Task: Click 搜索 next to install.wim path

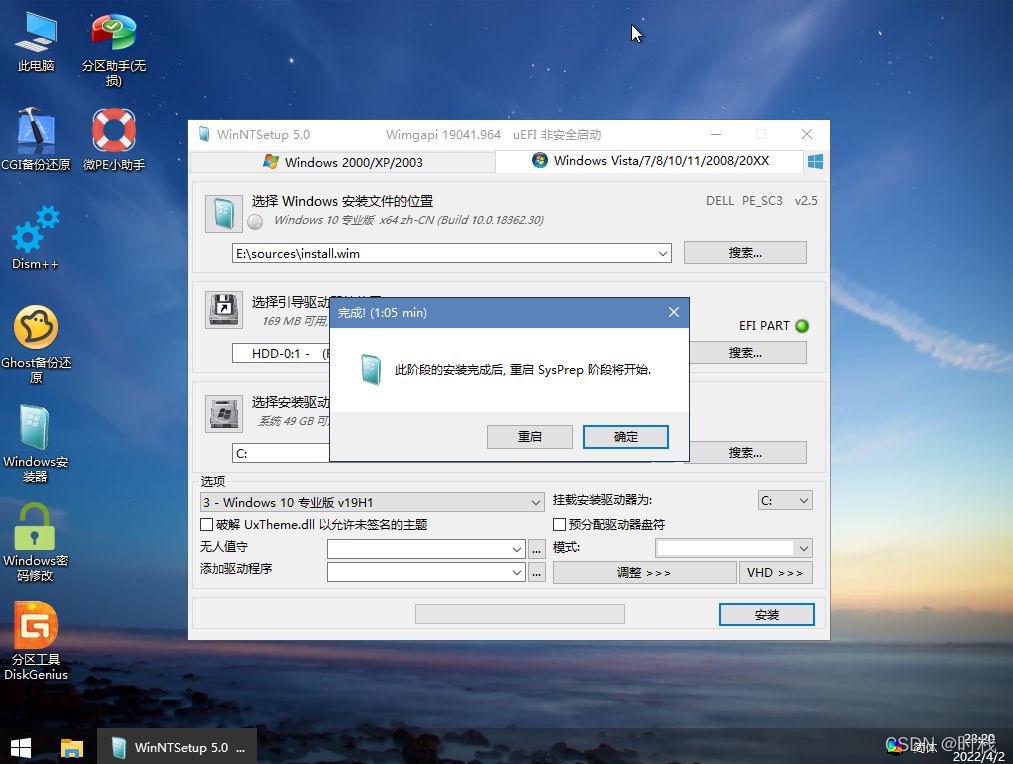Action: (x=745, y=253)
